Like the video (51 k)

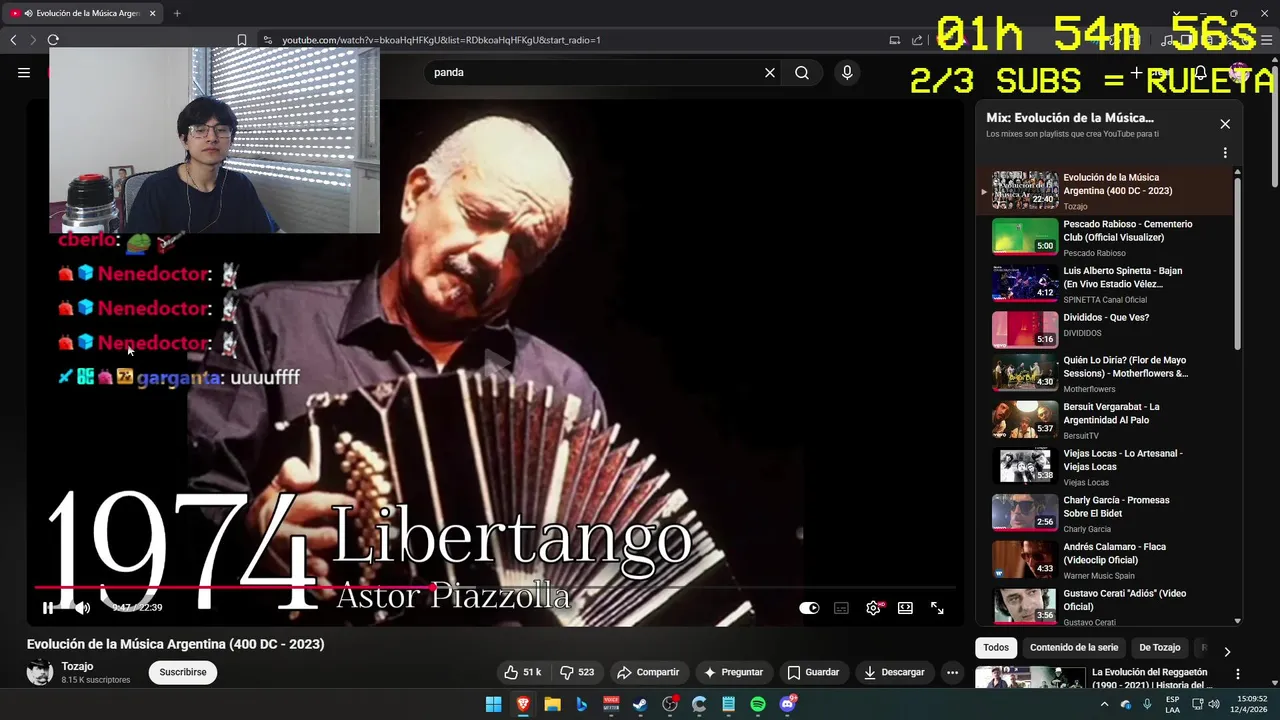click(x=523, y=672)
